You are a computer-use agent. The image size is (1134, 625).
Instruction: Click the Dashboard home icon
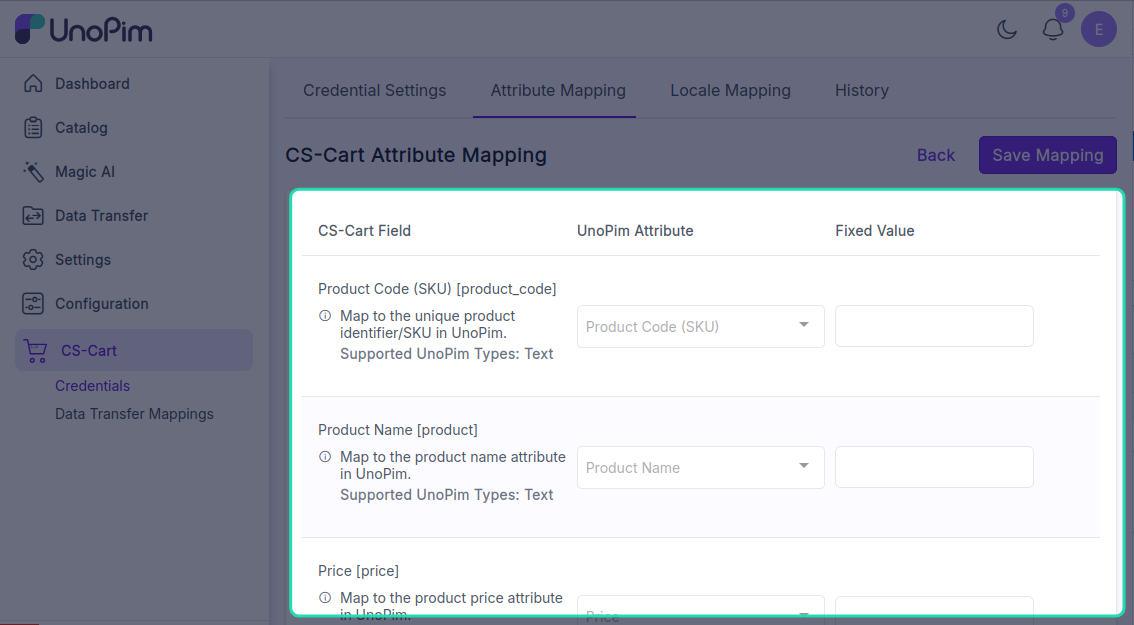coord(33,83)
